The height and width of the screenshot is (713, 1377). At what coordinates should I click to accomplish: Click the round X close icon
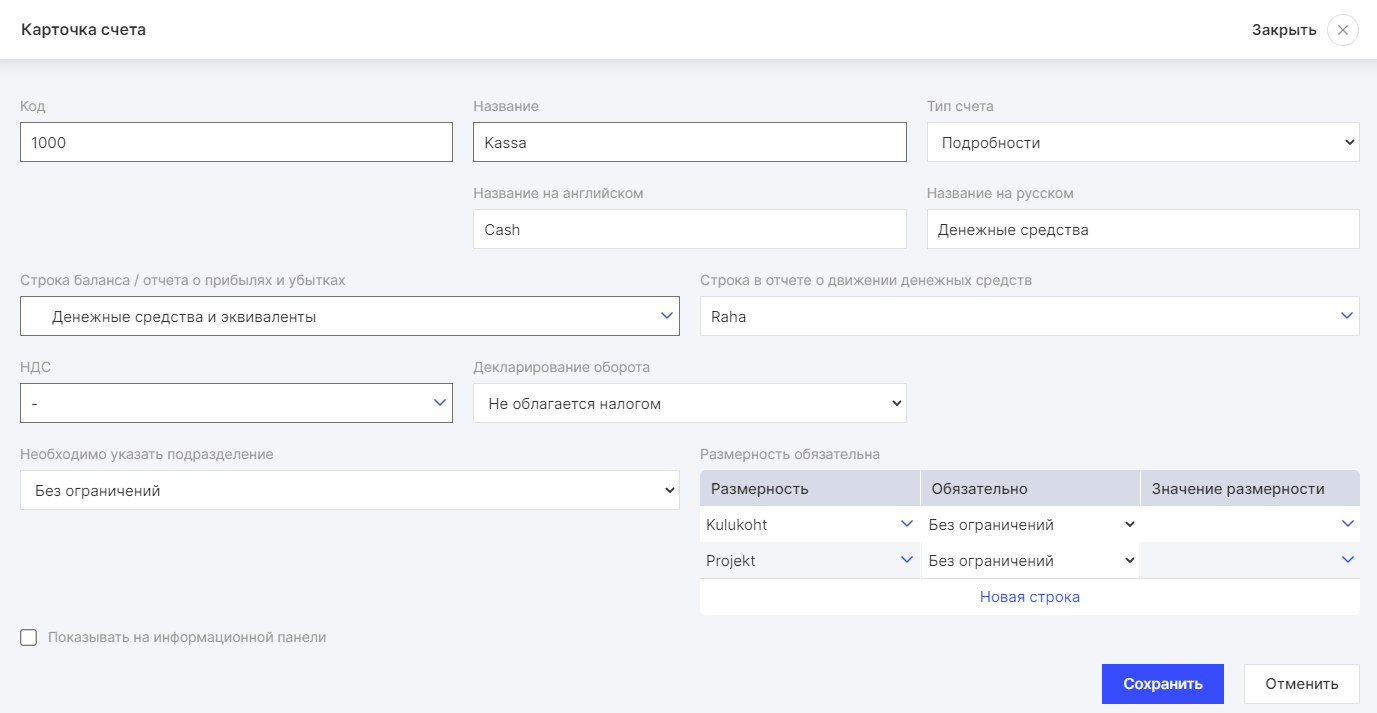point(1342,30)
